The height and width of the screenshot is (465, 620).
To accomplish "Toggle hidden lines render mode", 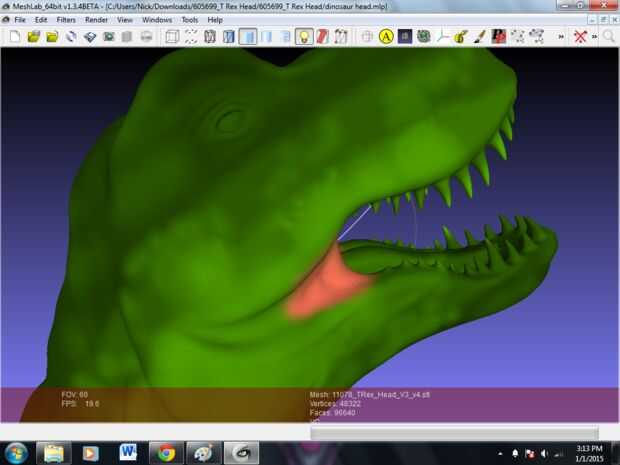I will tap(229, 37).
